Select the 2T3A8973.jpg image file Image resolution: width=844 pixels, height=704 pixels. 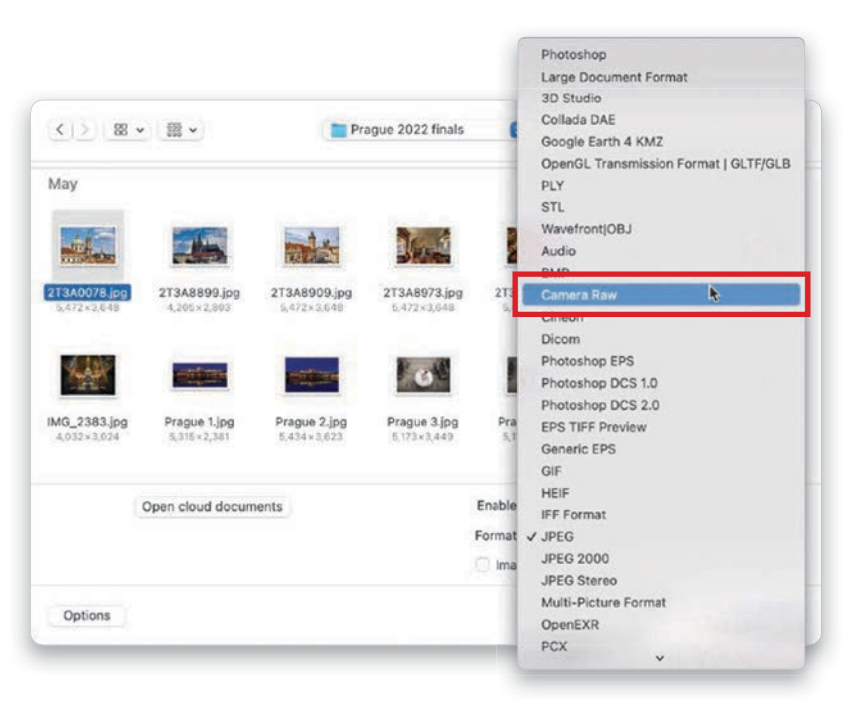pyautogui.click(x=422, y=246)
